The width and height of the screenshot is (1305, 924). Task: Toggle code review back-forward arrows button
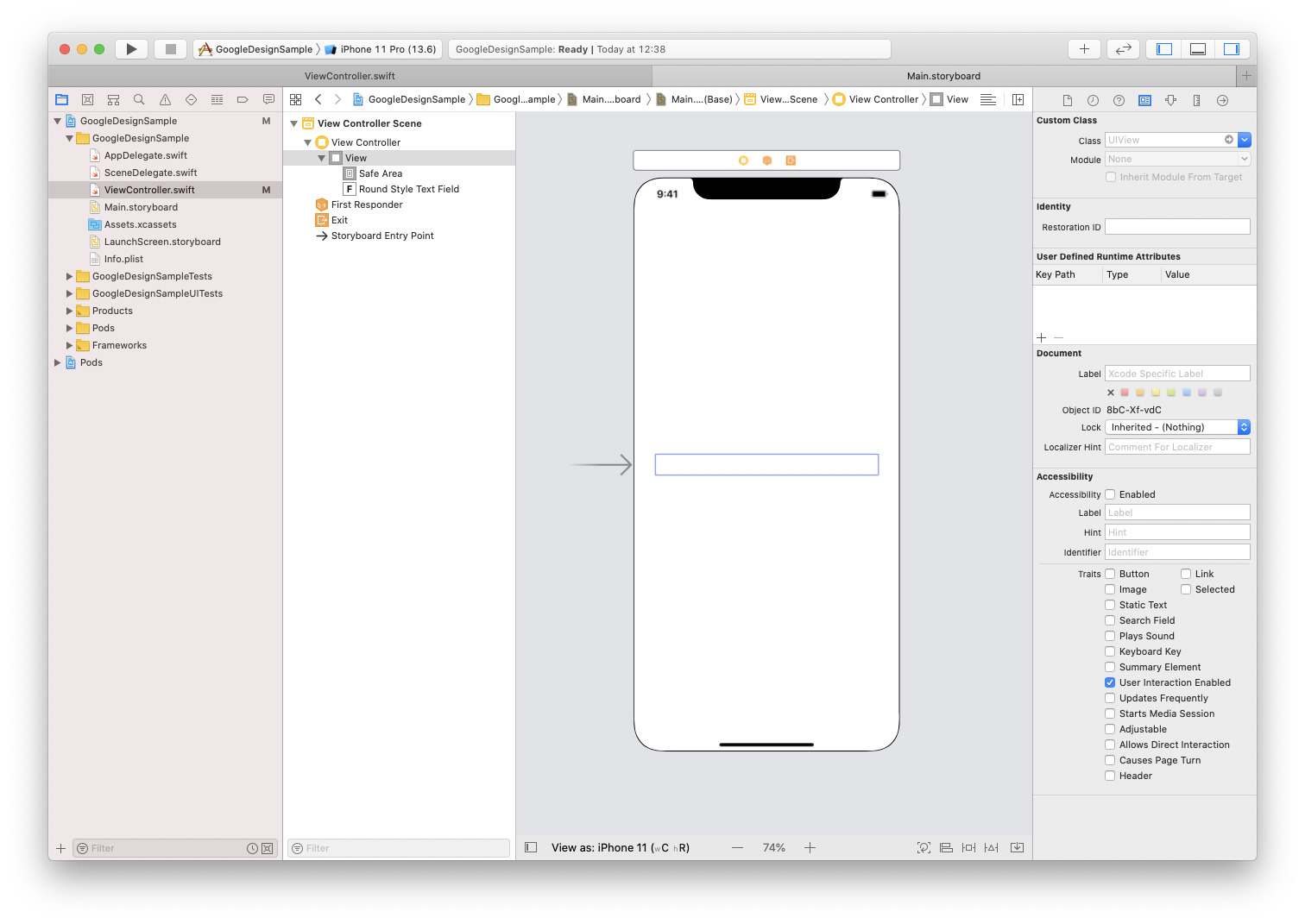click(1123, 49)
